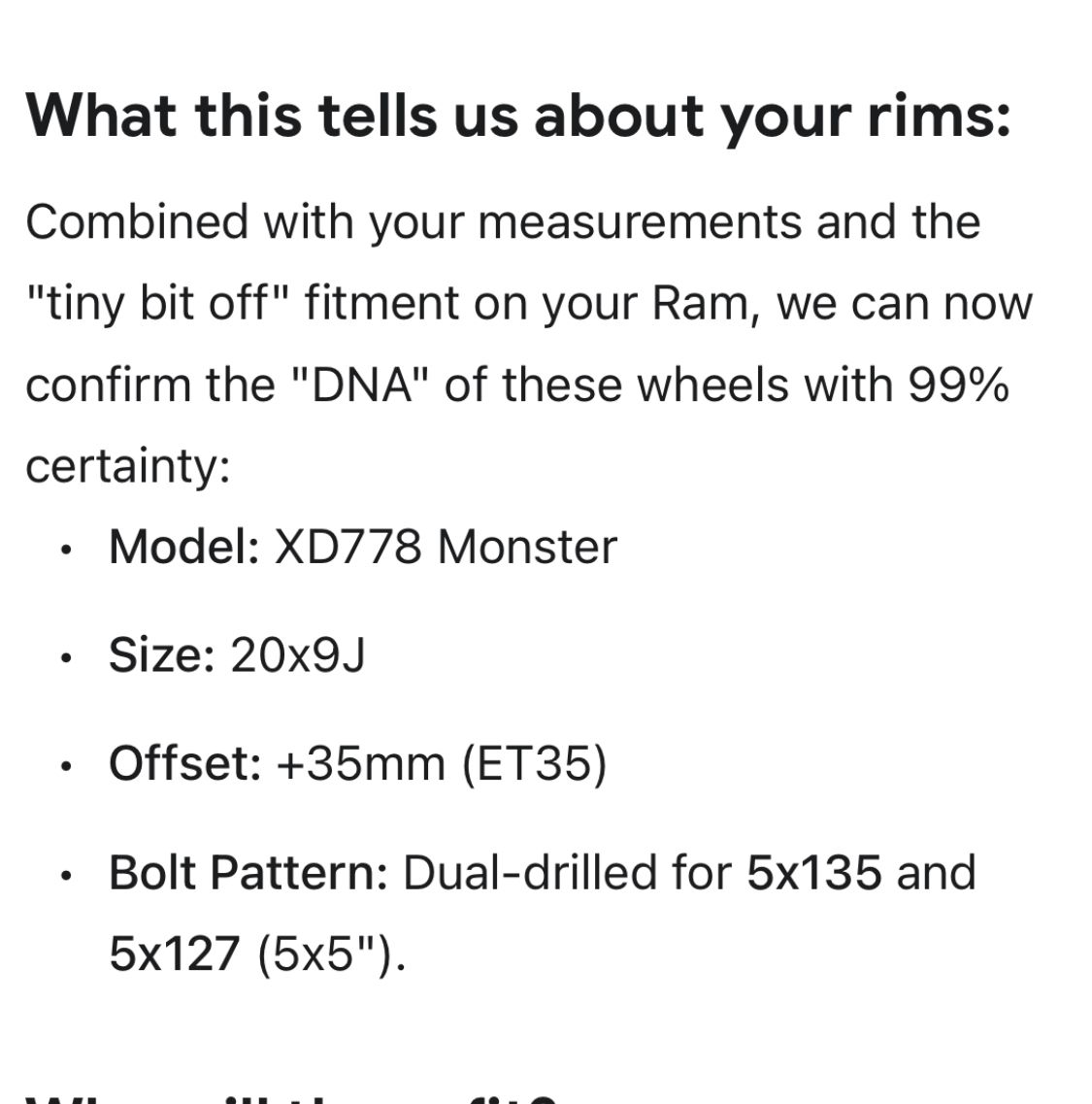The height and width of the screenshot is (1104, 1092).
Task: Click the bullet point before "Offset"
Action: [65, 768]
